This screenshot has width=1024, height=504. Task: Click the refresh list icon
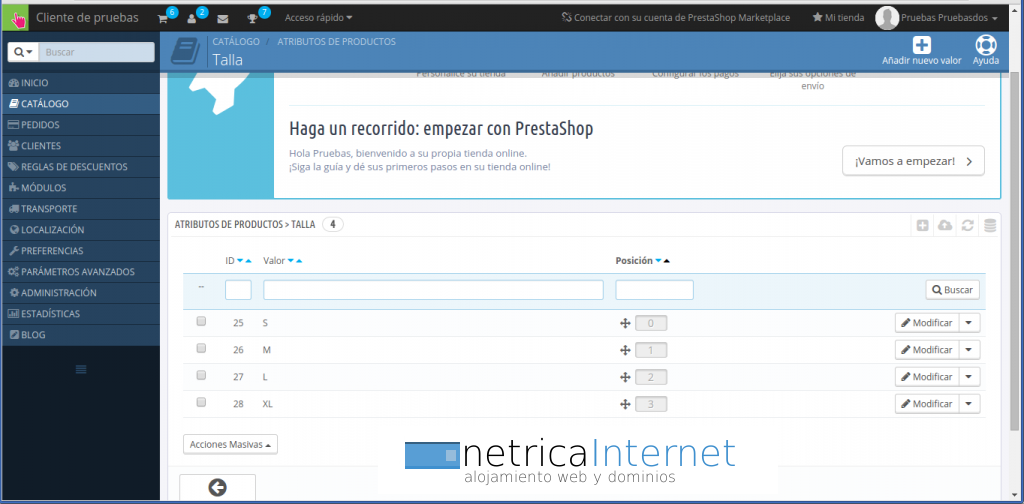[x=968, y=225]
